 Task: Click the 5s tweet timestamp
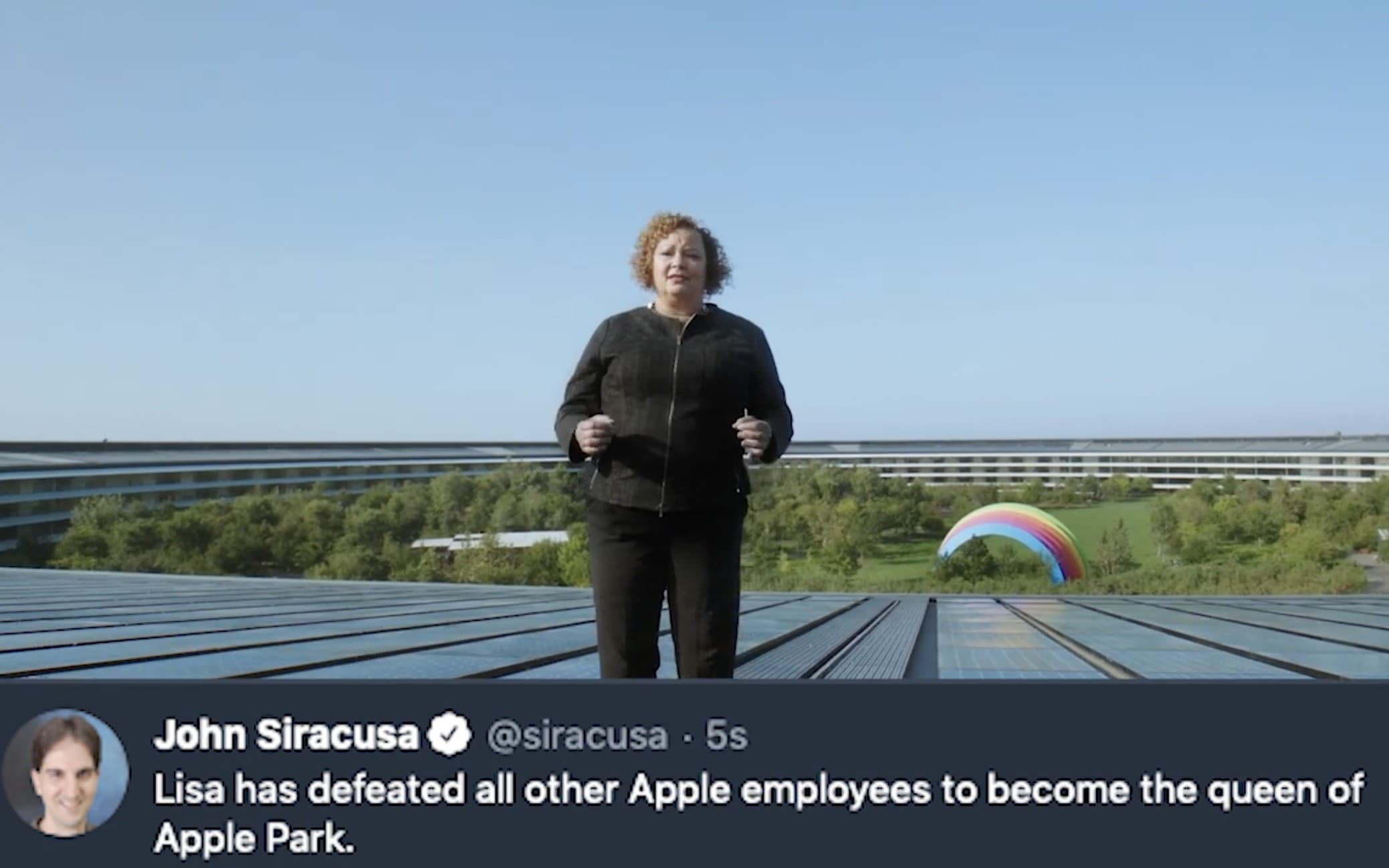pos(726,736)
